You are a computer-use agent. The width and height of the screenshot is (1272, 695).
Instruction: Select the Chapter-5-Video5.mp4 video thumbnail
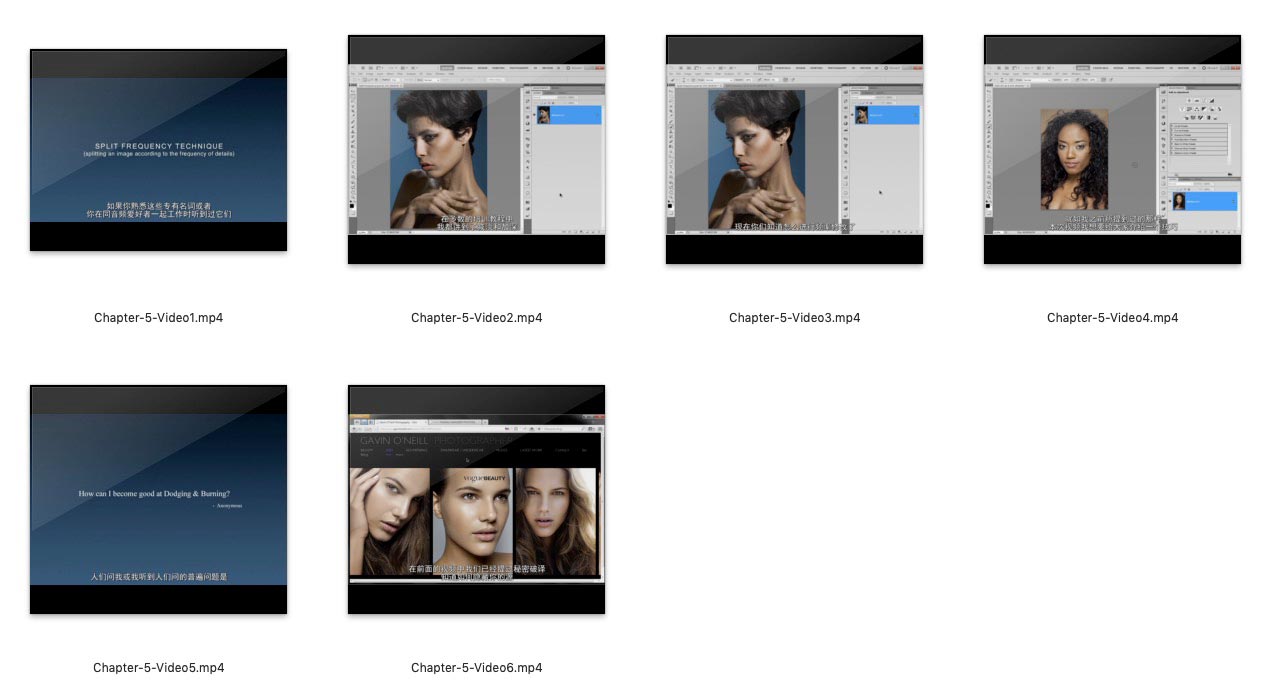coord(158,499)
